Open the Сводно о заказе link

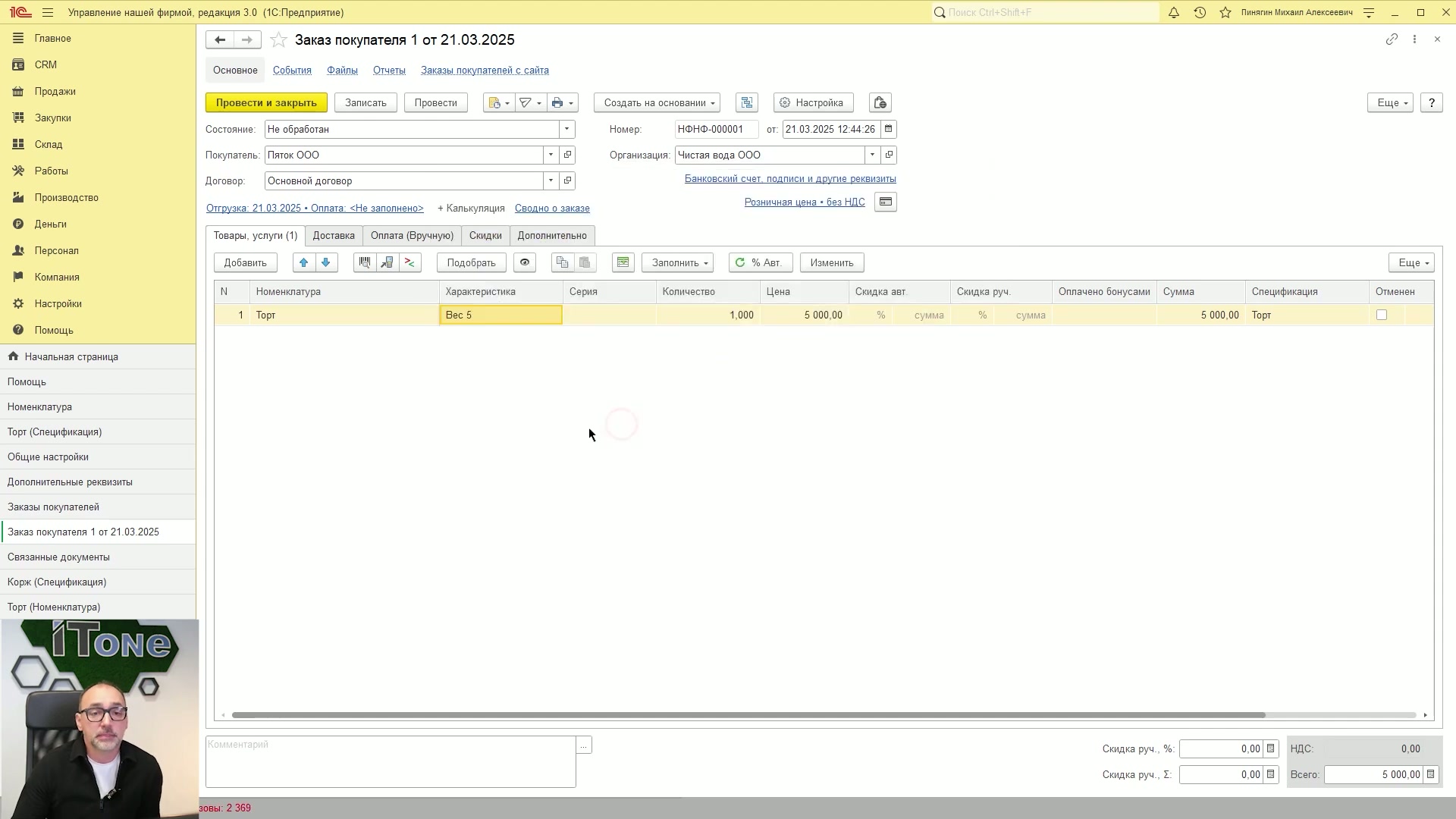coord(552,208)
